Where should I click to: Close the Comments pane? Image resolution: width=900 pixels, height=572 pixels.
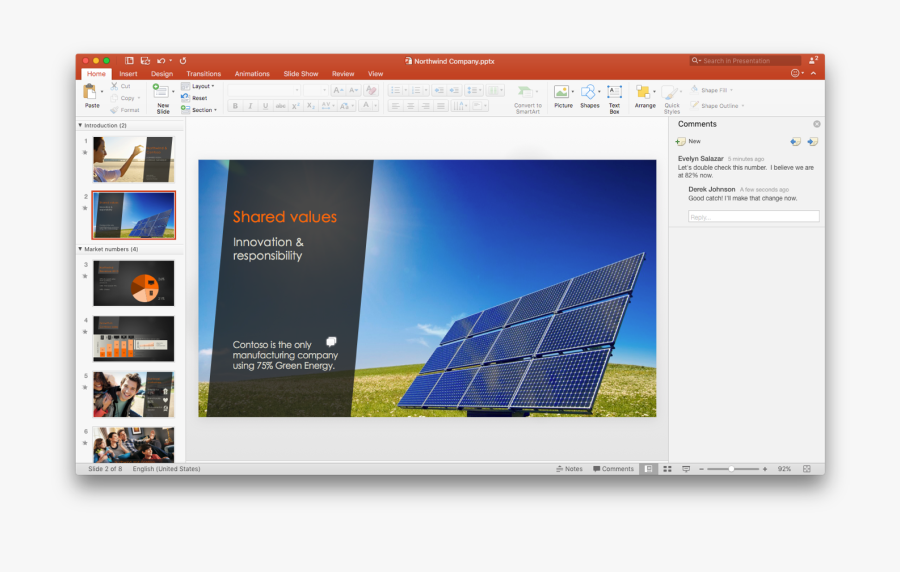coord(816,124)
